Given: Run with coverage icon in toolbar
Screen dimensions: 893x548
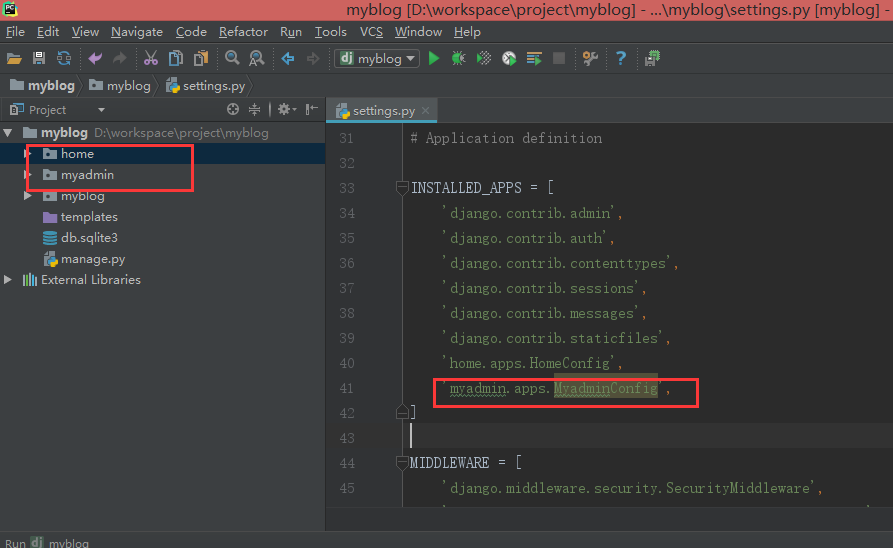Looking at the screenshot, I should pos(484,58).
